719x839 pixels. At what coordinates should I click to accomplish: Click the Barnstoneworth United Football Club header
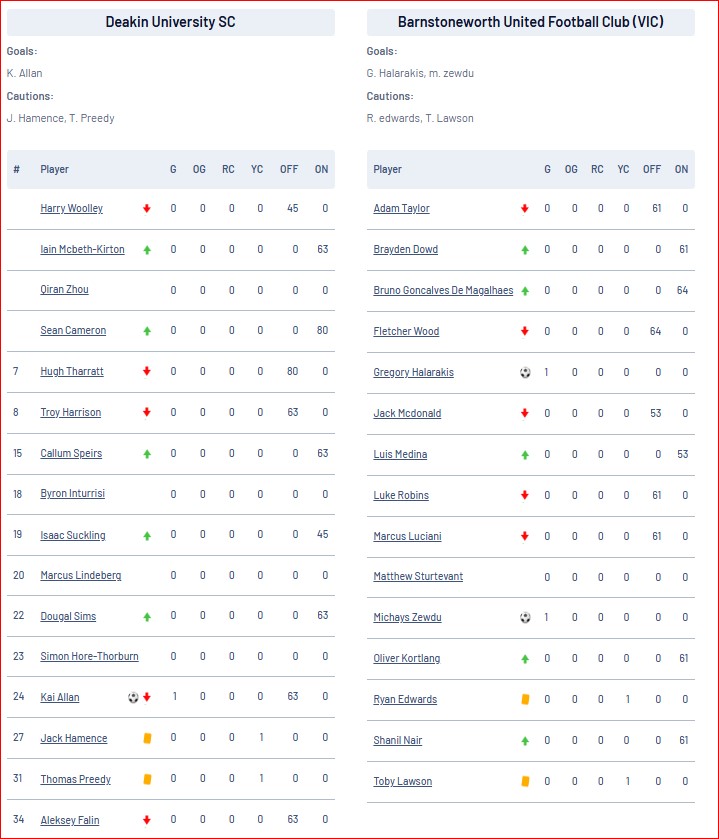[x=531, y=22]
